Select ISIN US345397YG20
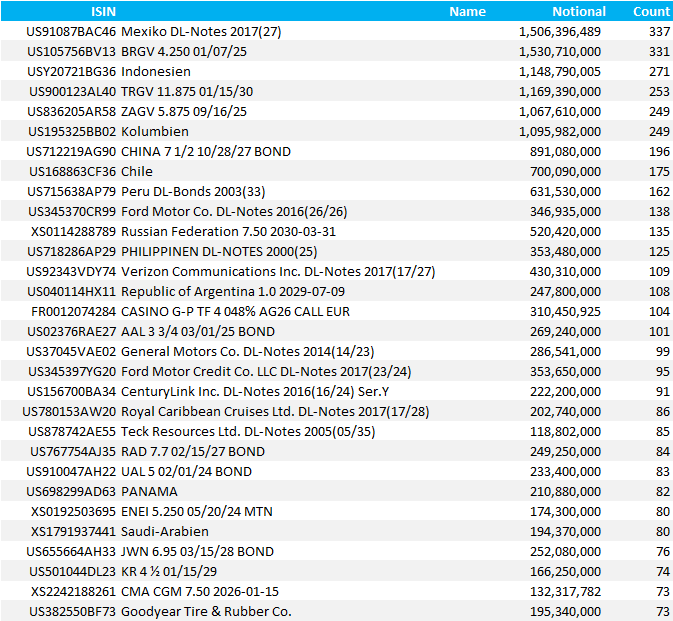The height and width of the screenshot is (621, 673). (x=72, y=372)
